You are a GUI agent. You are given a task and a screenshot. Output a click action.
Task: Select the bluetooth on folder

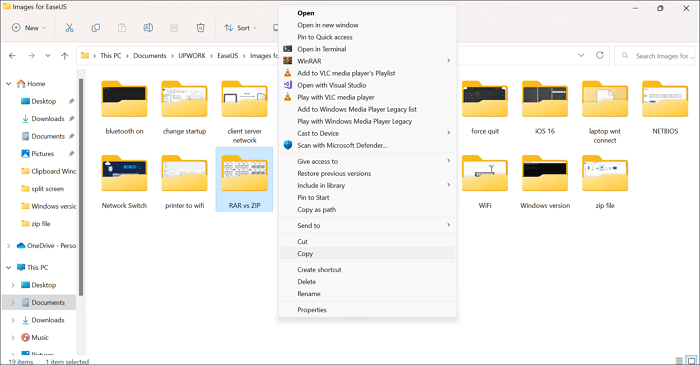[x=124, y=107]
